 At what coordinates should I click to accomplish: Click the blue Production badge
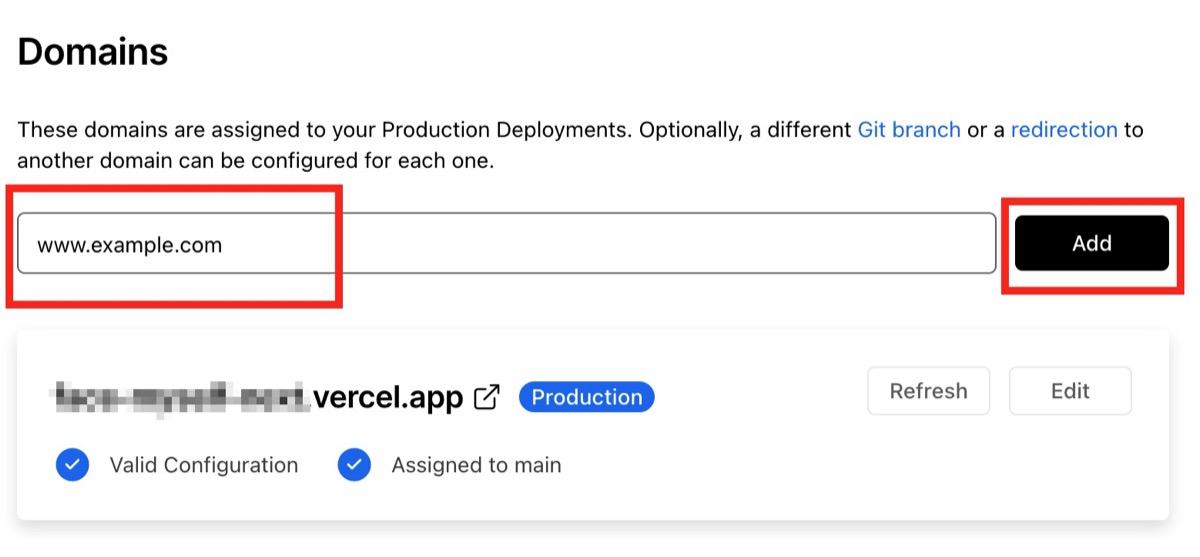[586, 397]
